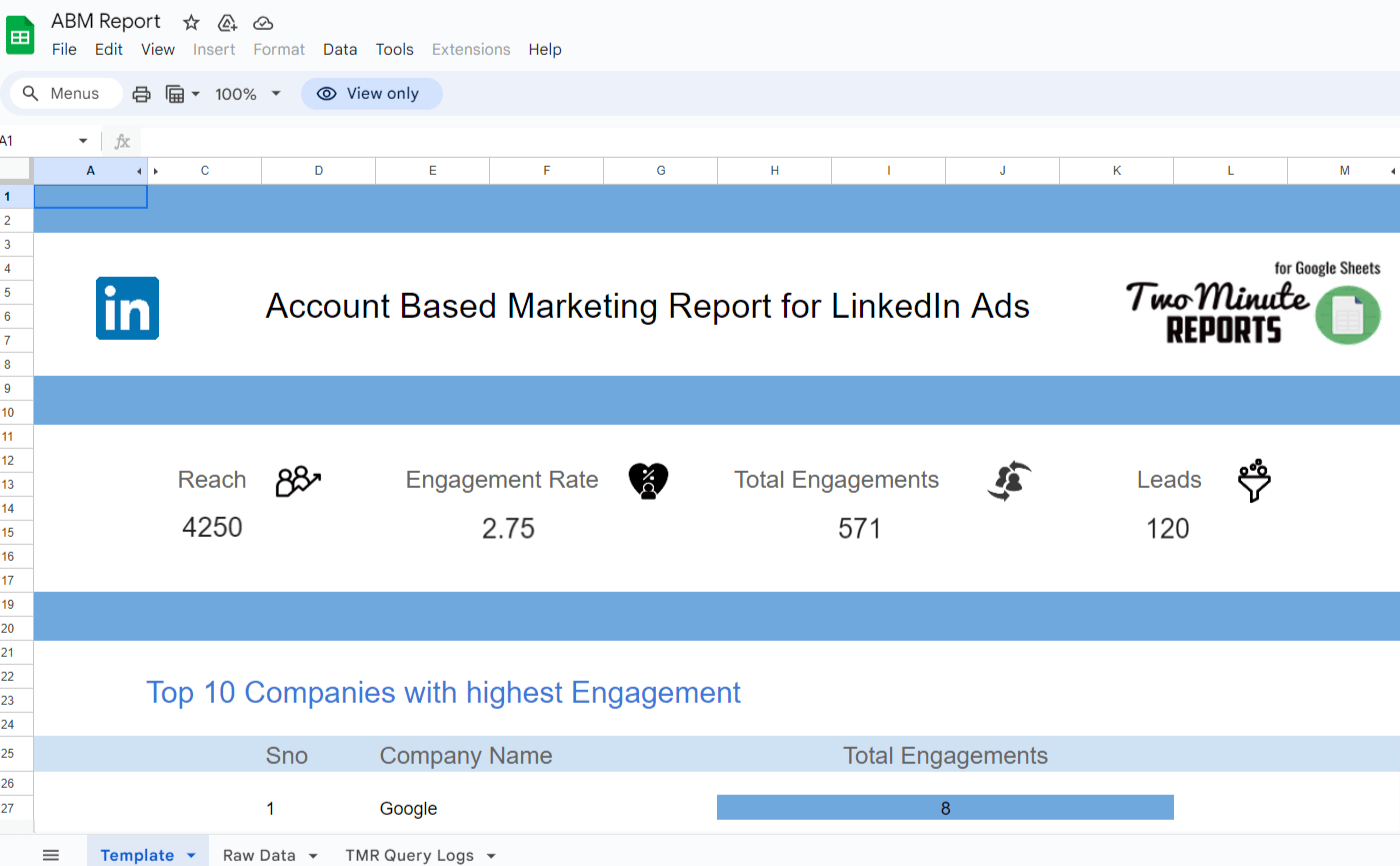Click the ABM Report document title
Viewport: 1400px width, 866px height.
[106, 22]
